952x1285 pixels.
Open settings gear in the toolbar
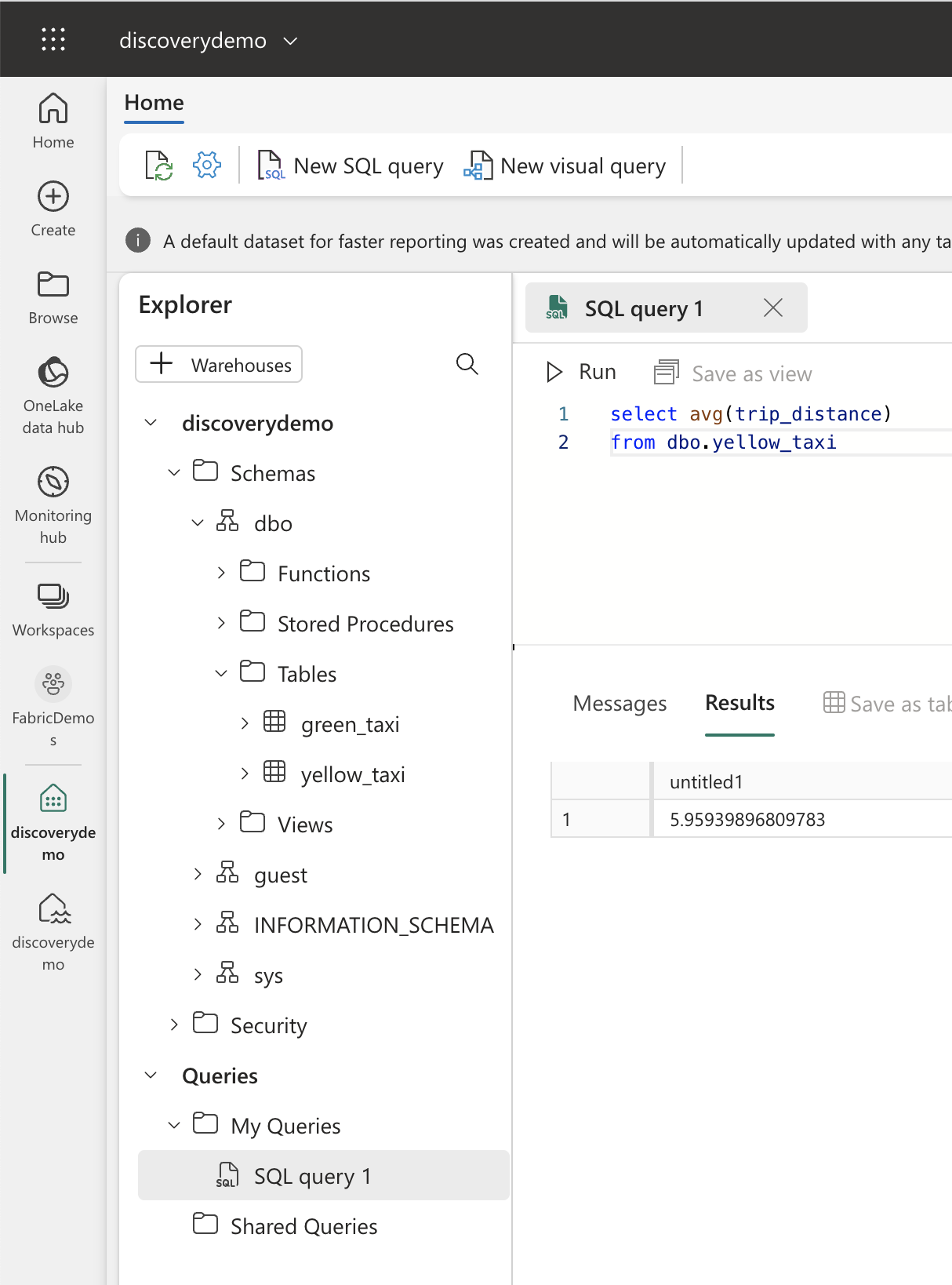click(207, 166)
